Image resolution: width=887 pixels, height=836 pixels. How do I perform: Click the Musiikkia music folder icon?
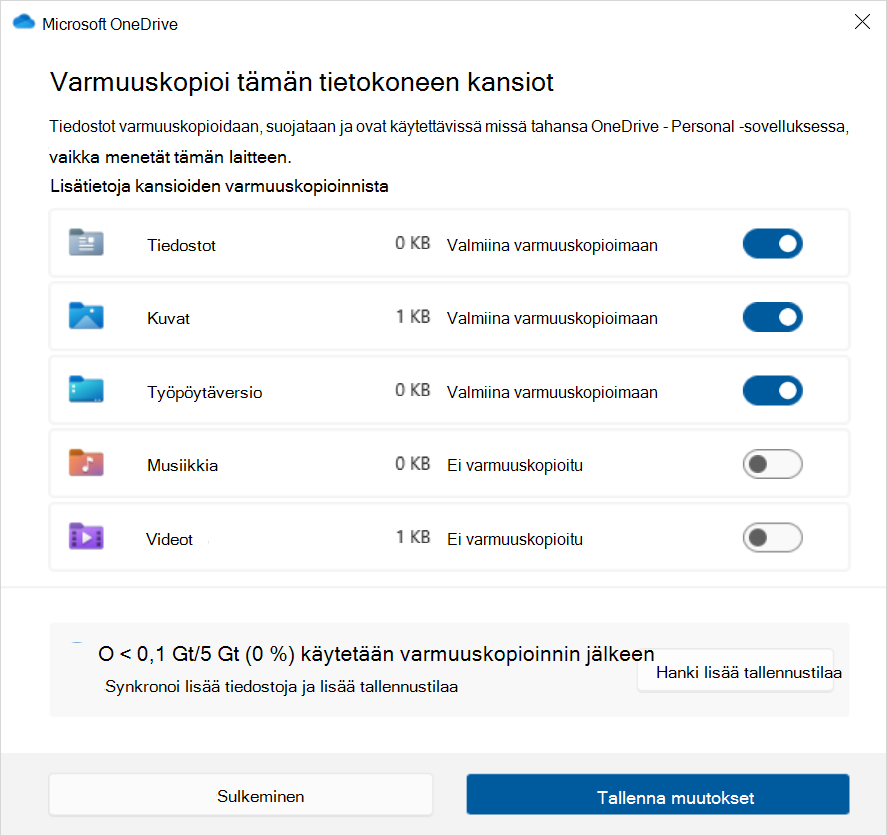[x=86, y=463]
